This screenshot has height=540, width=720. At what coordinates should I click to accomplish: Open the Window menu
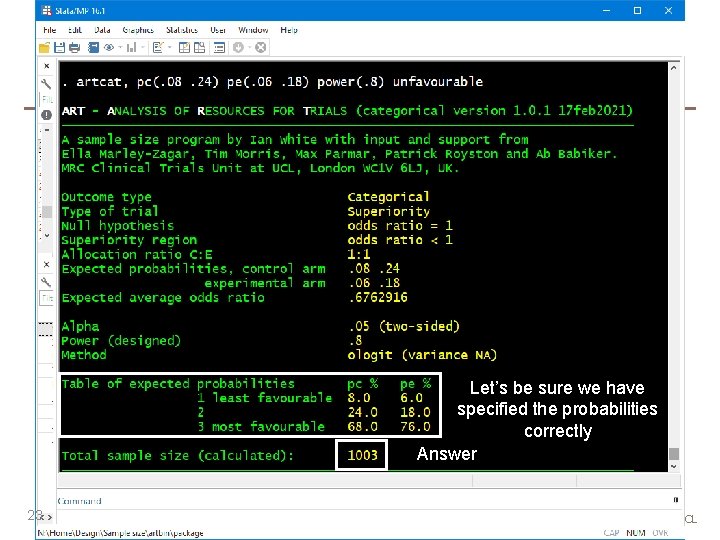tap(253, 30)
